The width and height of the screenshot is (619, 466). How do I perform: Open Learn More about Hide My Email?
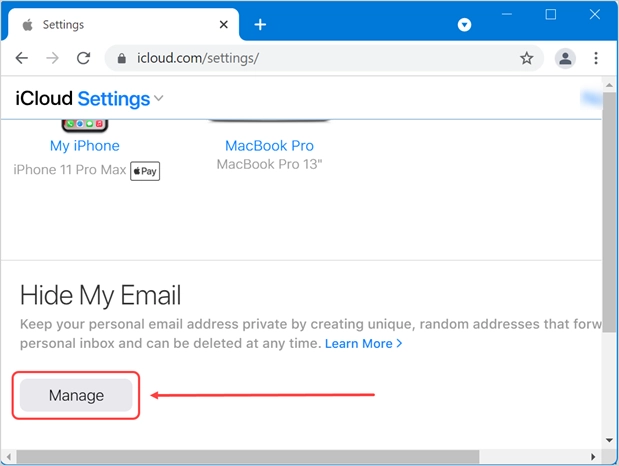[x=363, y=344]
